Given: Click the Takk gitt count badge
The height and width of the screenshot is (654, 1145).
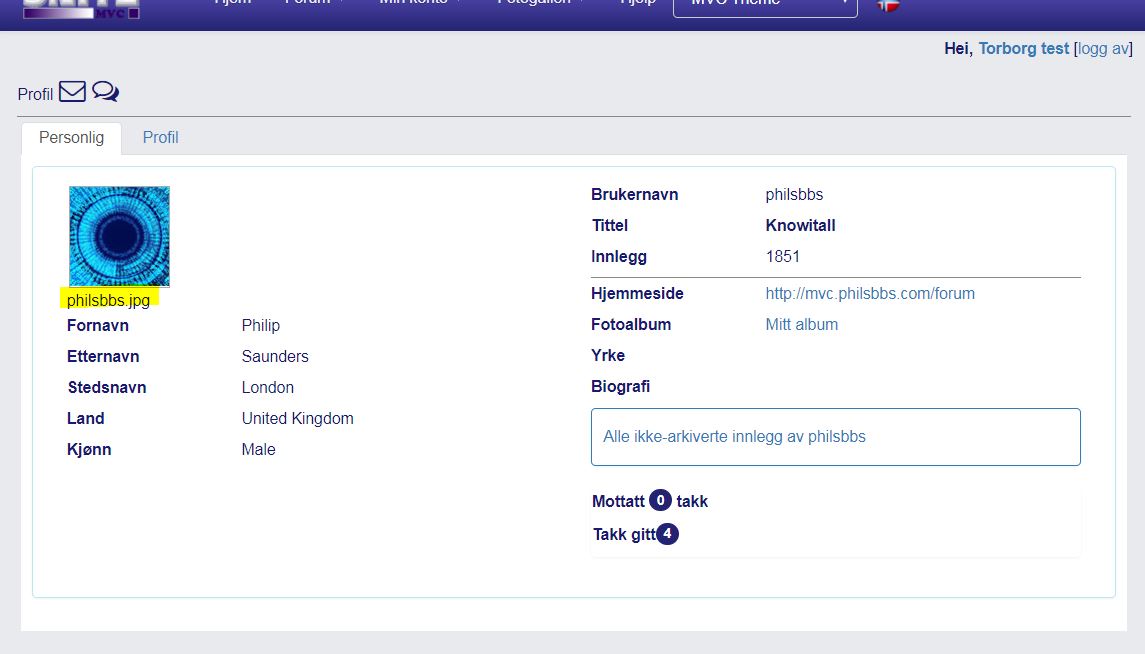Looking at the screenshot, I should (667, 534).
